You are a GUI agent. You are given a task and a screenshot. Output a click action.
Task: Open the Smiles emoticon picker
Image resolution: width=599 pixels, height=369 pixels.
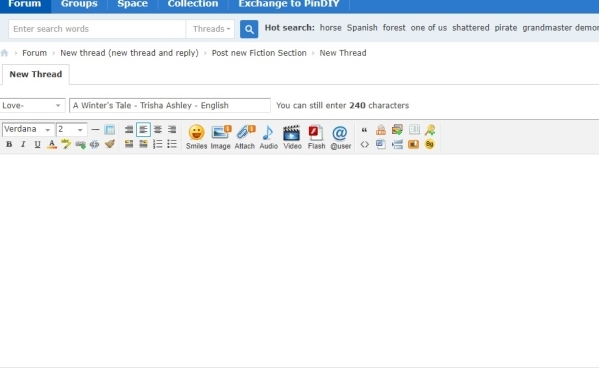(x=196, y=137)
